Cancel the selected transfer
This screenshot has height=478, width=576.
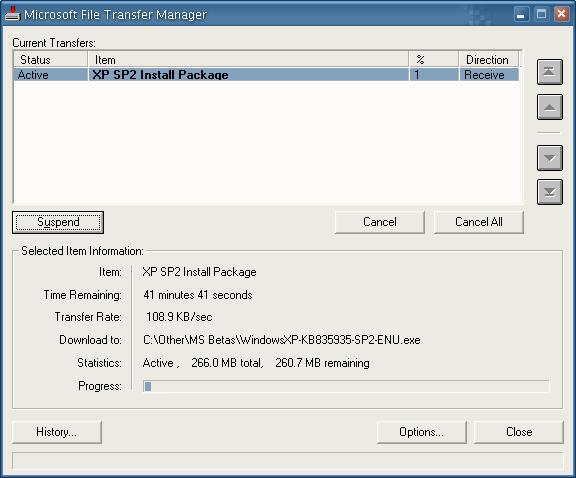click(379, 222)
